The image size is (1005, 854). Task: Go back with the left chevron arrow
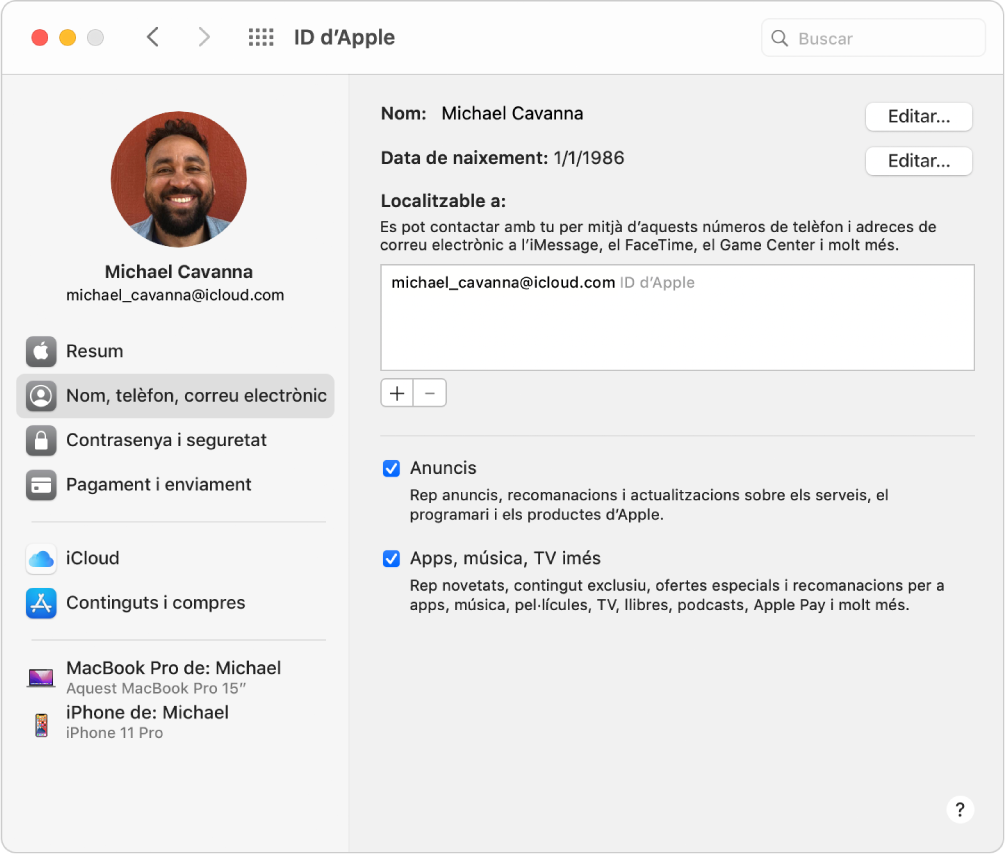point(153,37)
